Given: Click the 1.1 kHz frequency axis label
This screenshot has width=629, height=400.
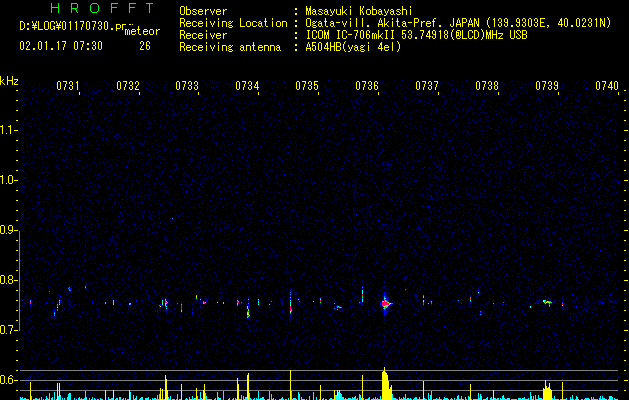Looking at the screenshot, I should pos(8,130).
